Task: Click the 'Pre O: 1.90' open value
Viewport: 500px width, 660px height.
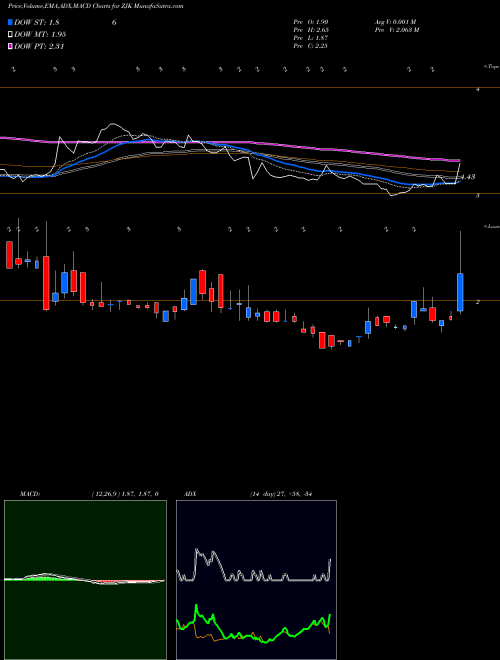Action: click(x=311, y=21)
